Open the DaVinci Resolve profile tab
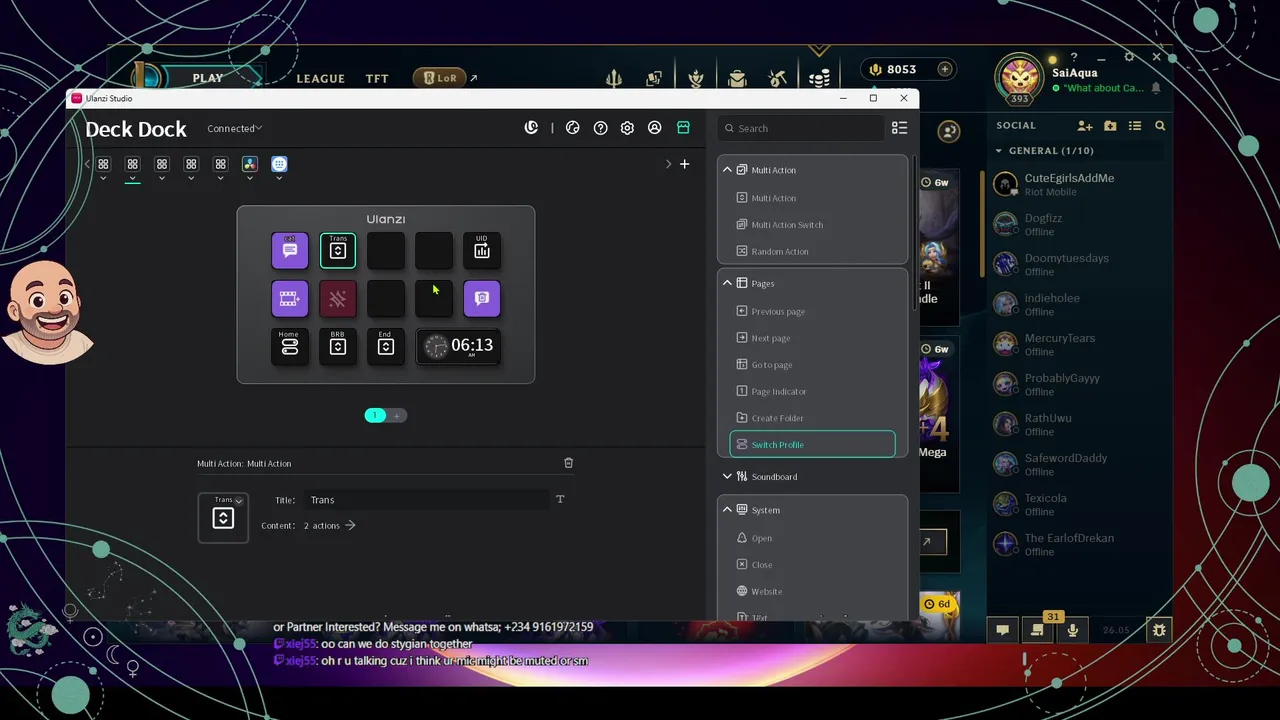The image size is (1280, 720). pos(250,164)
